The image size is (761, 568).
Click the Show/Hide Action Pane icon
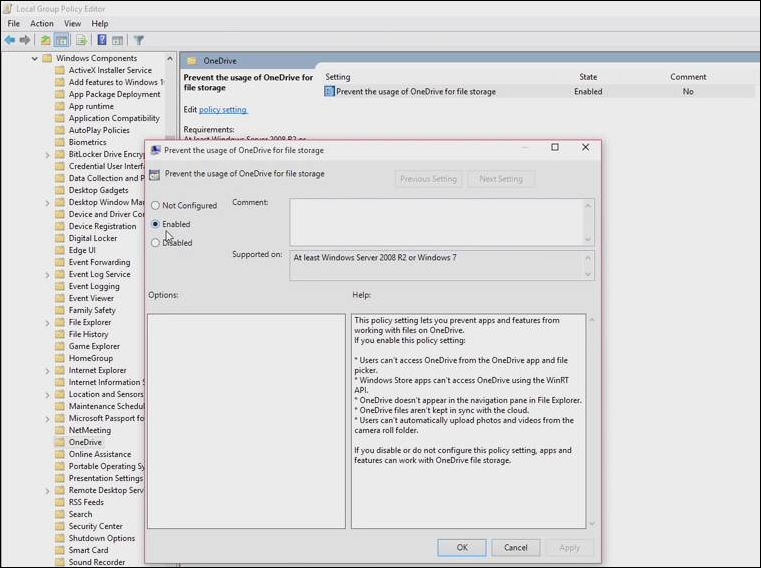click(117, 40)
